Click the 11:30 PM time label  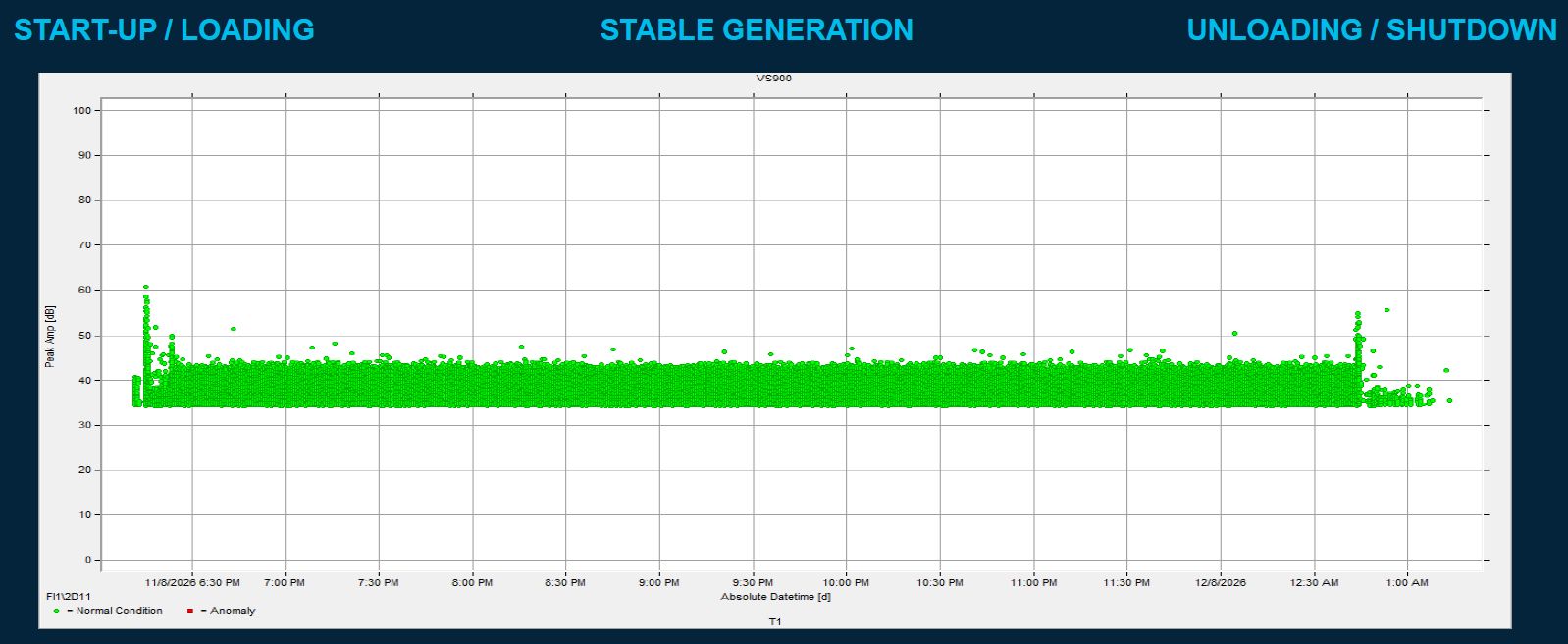pos(1126,582)
